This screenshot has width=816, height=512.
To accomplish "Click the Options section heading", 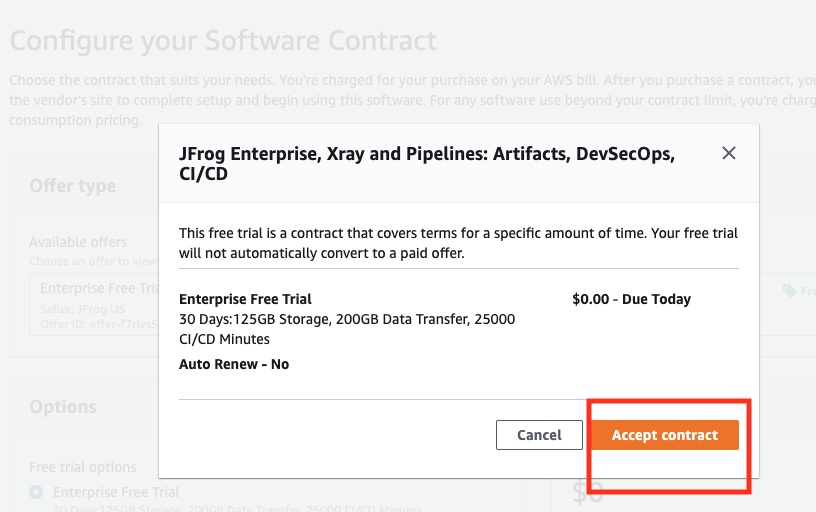I will pos(63,407).
